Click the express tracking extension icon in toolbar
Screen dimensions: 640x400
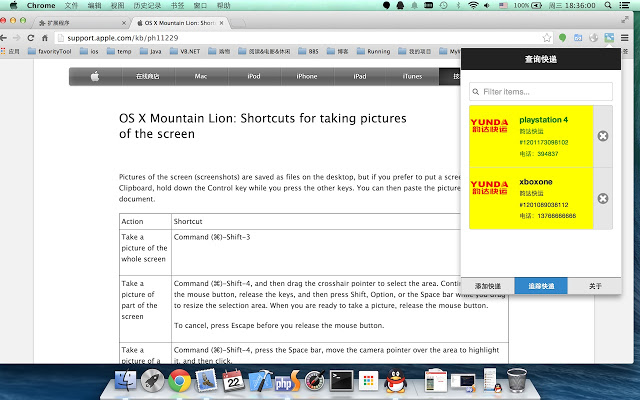pyautogui.click(x=609, y=38)
